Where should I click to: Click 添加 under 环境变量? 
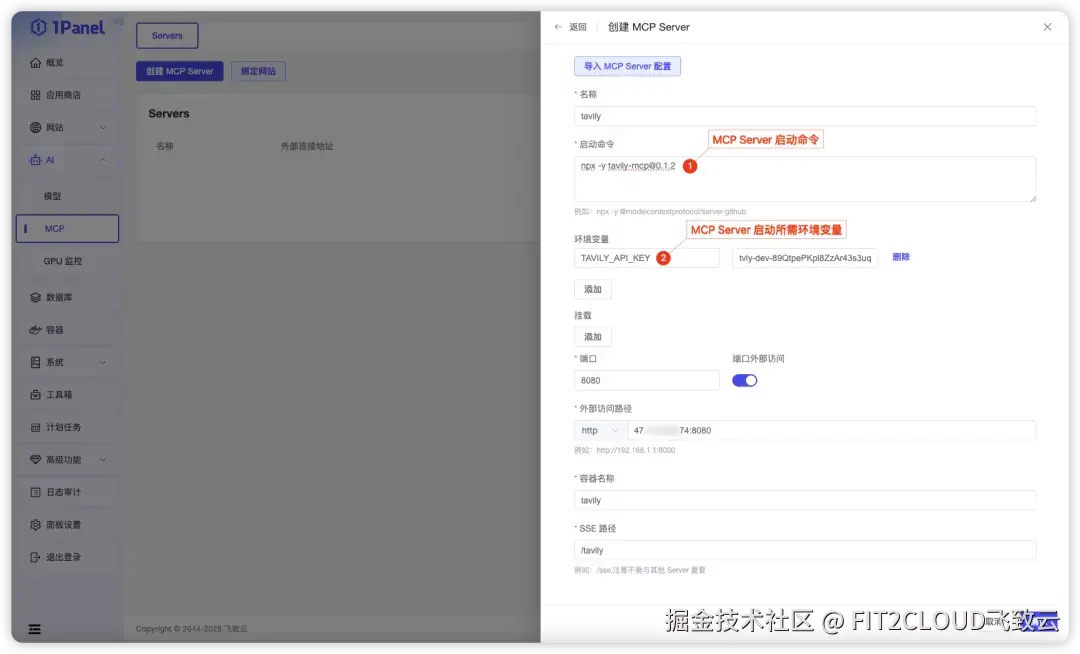coord(592,289)
